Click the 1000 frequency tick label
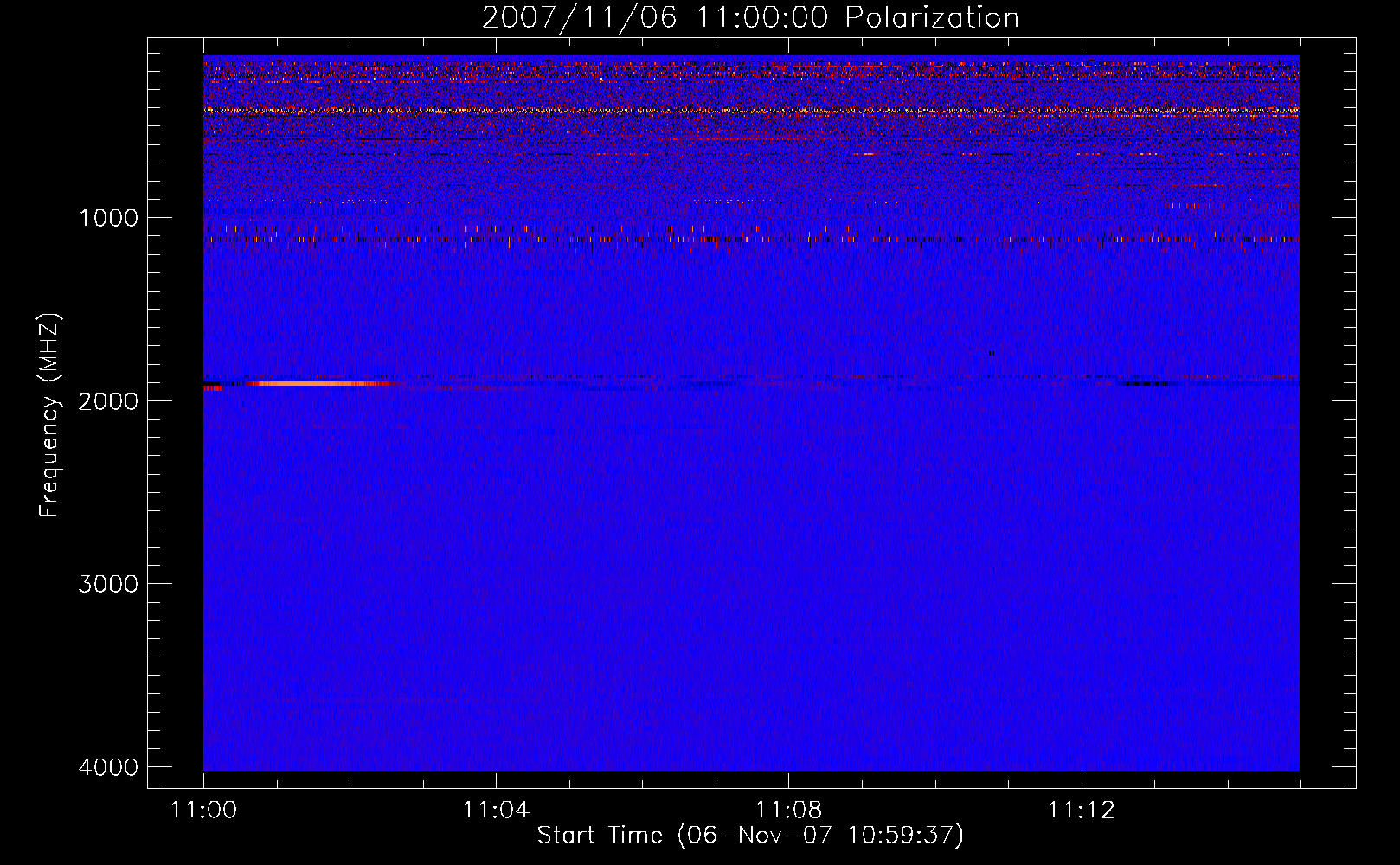The height and width of the screenshot is (865, 1400). pyautogui.click(x=108, y=218)
